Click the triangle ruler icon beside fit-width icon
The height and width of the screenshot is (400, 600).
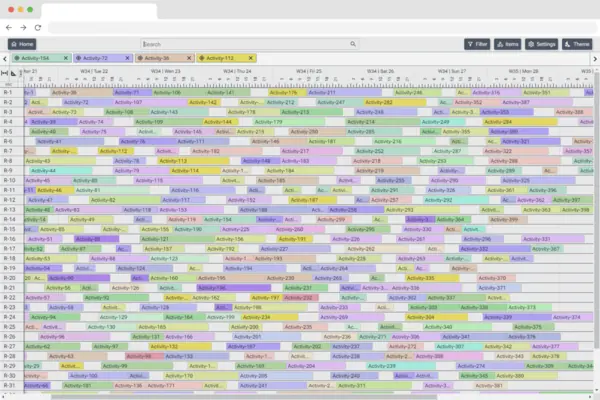click(13, 73)
